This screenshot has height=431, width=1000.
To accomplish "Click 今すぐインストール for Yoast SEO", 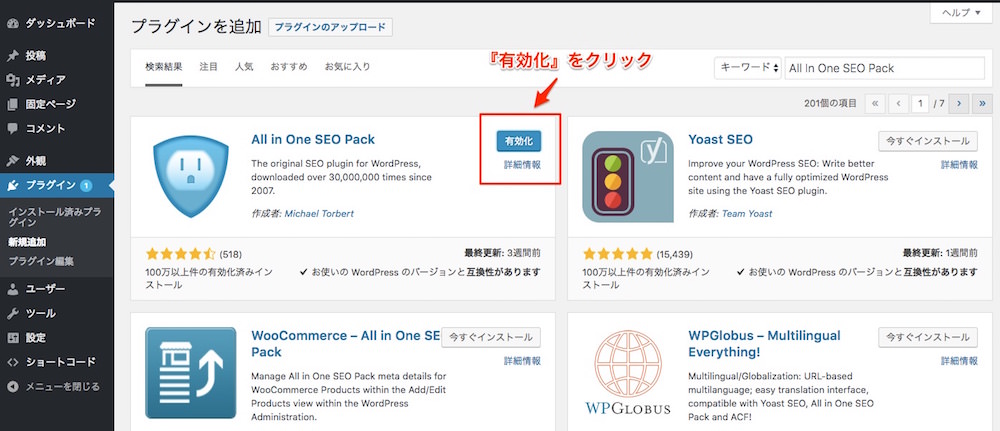I will [x=927, y=141].
